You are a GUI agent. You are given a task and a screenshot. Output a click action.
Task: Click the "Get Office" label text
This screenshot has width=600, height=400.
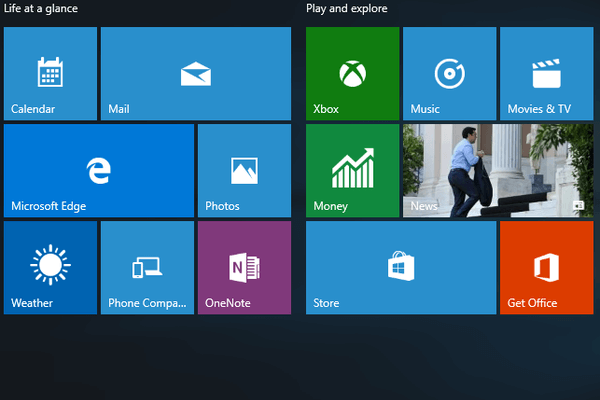click(x=531, y=303)
